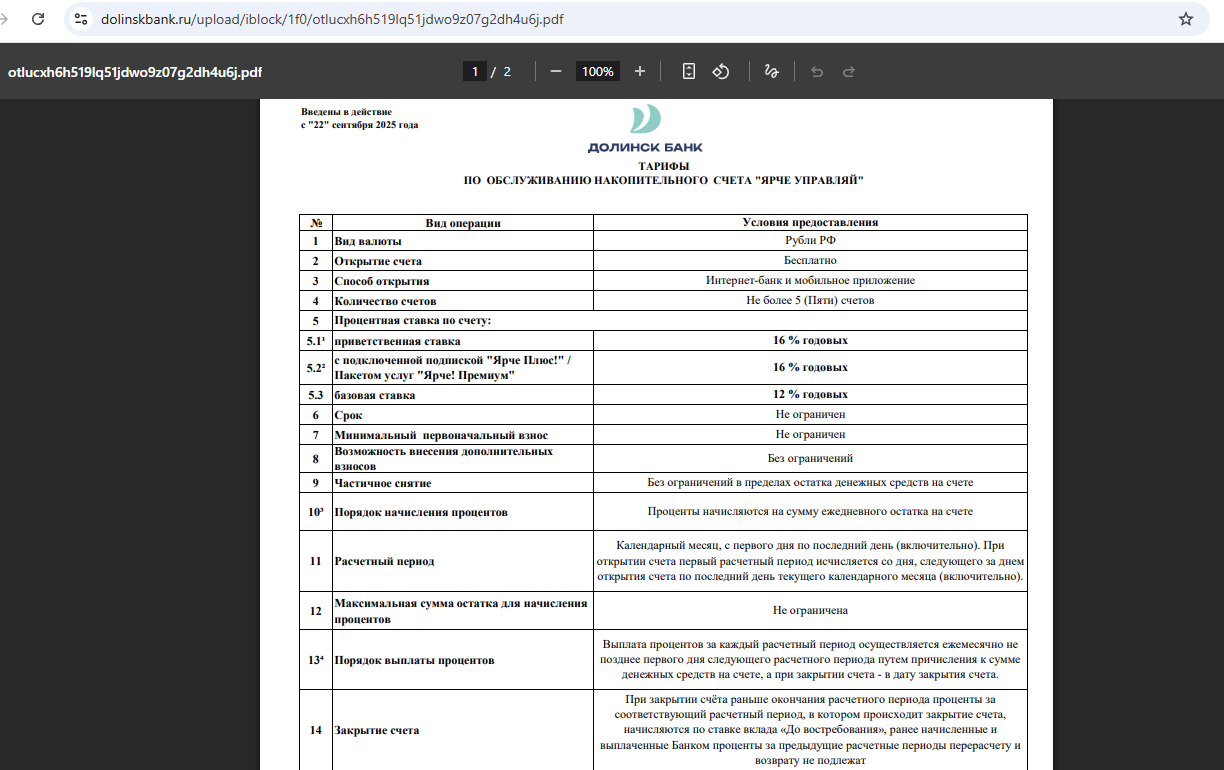Select the current page number field
This screenshot has height=770, width=1224.
tap(475, 71)
